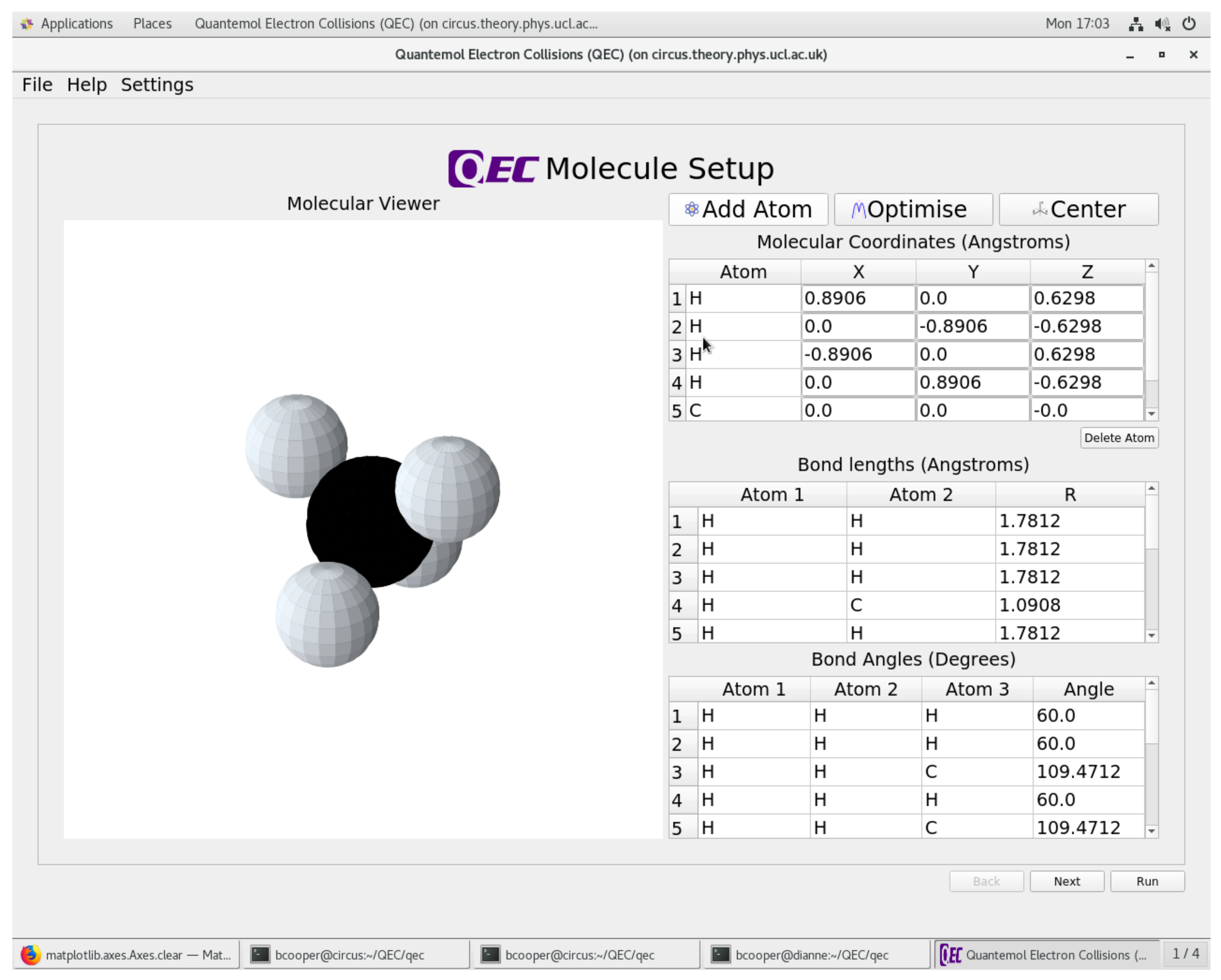
Task: Select the QEC taskbar icon
Action: (951, 954)
